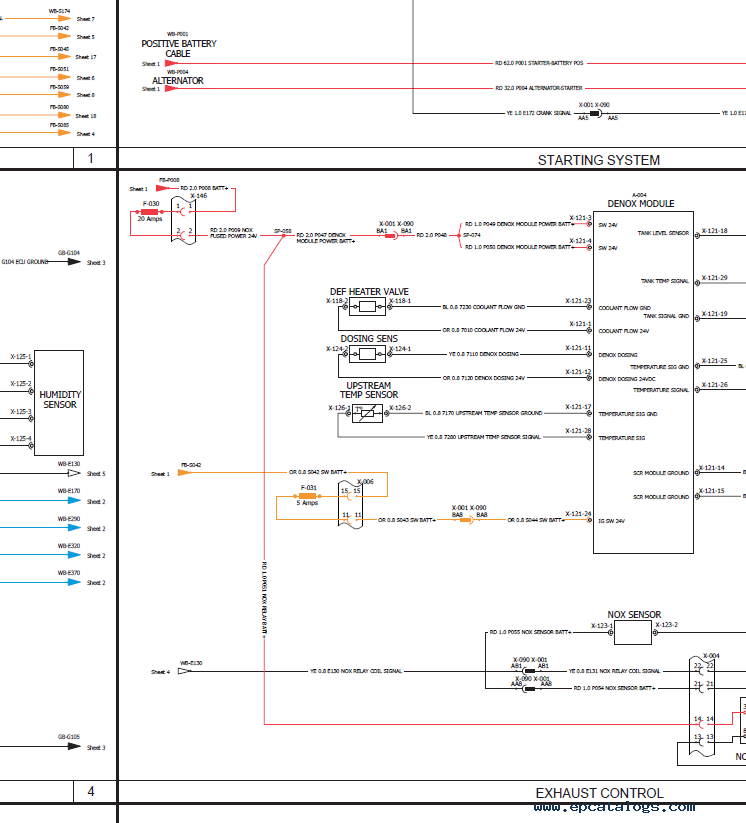Click the G104 ECU GROUND label

(24, 261)
